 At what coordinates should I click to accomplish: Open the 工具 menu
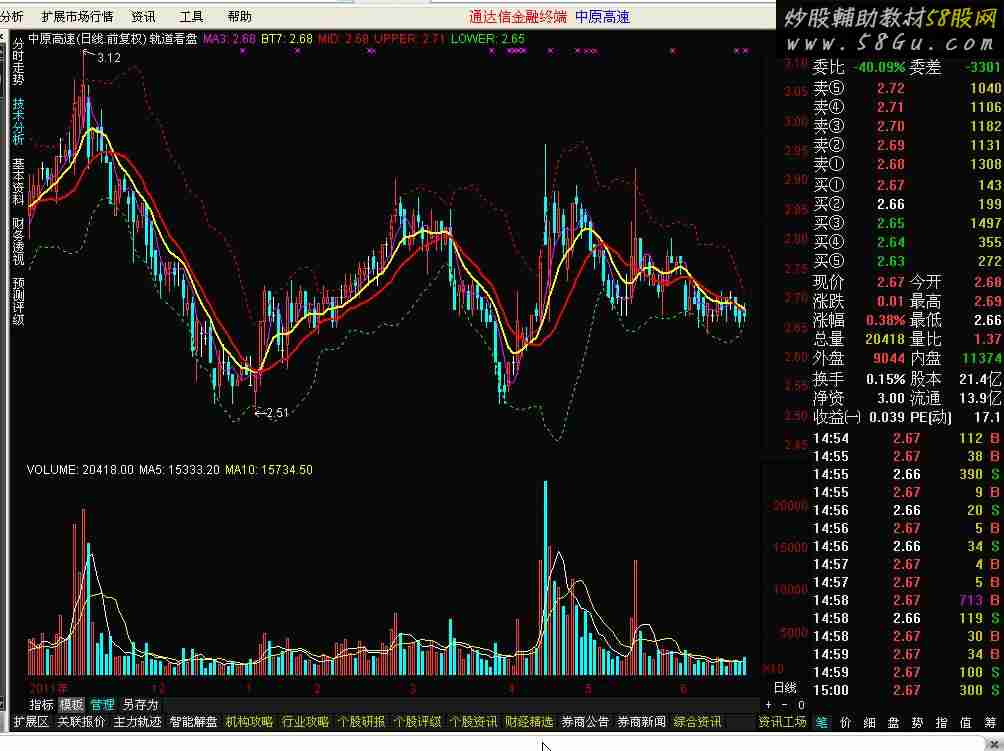[191, 17]
